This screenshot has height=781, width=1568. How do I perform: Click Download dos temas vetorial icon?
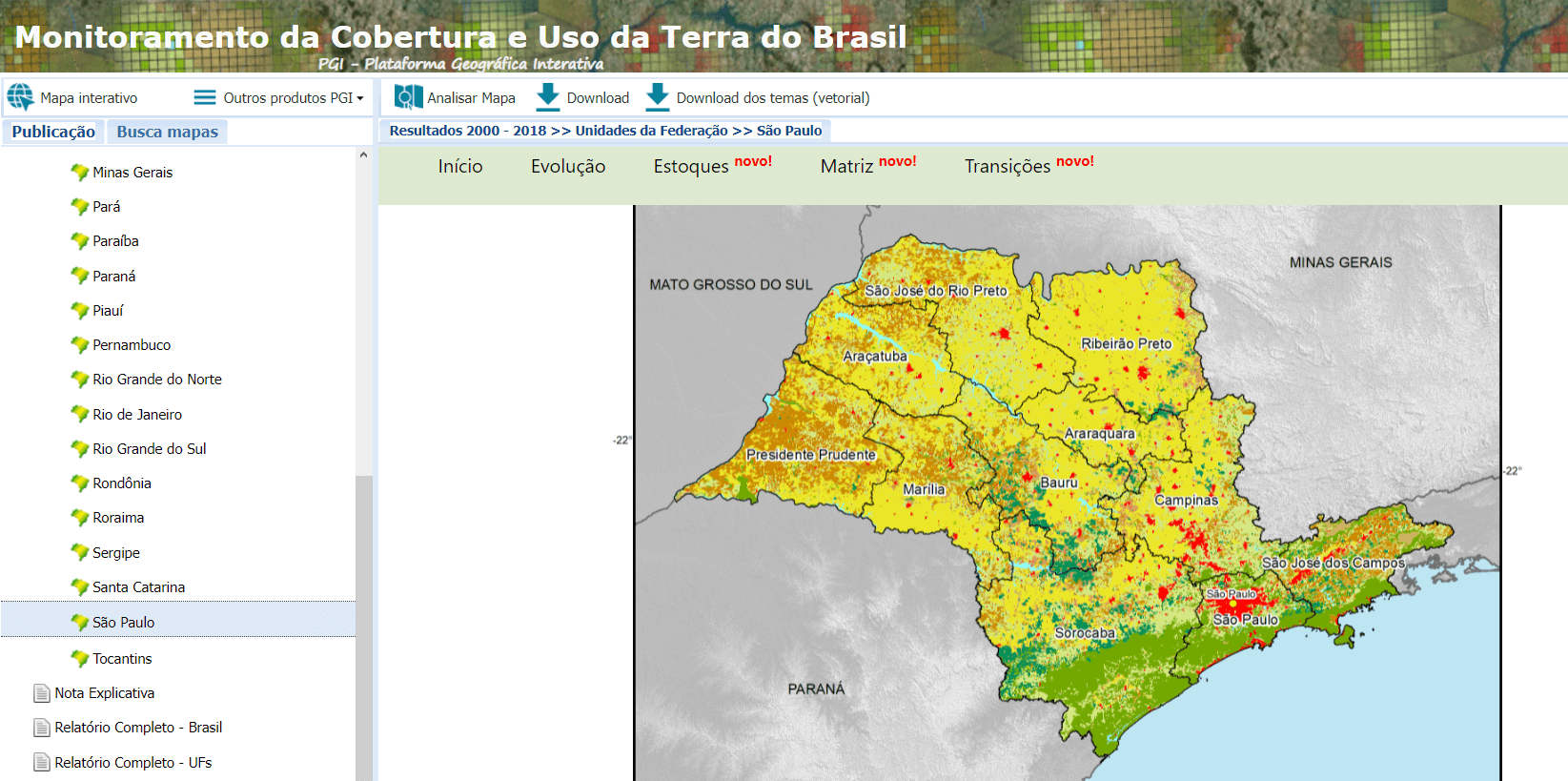(x=658, y=97)
